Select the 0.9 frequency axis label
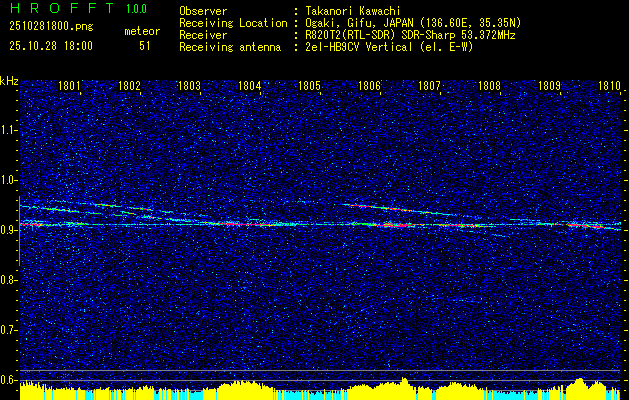Screen dimensions: 629x400 [10, 230]
